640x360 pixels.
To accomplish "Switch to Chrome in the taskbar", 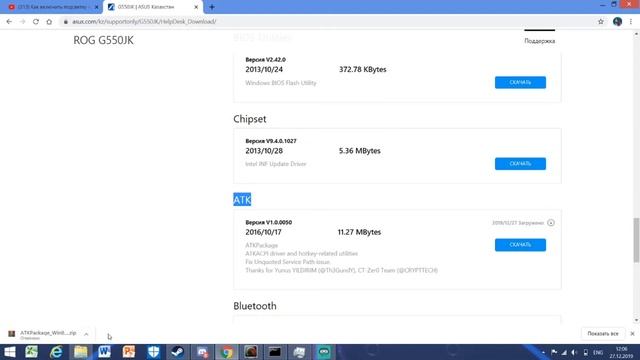I will click(227, 352).
